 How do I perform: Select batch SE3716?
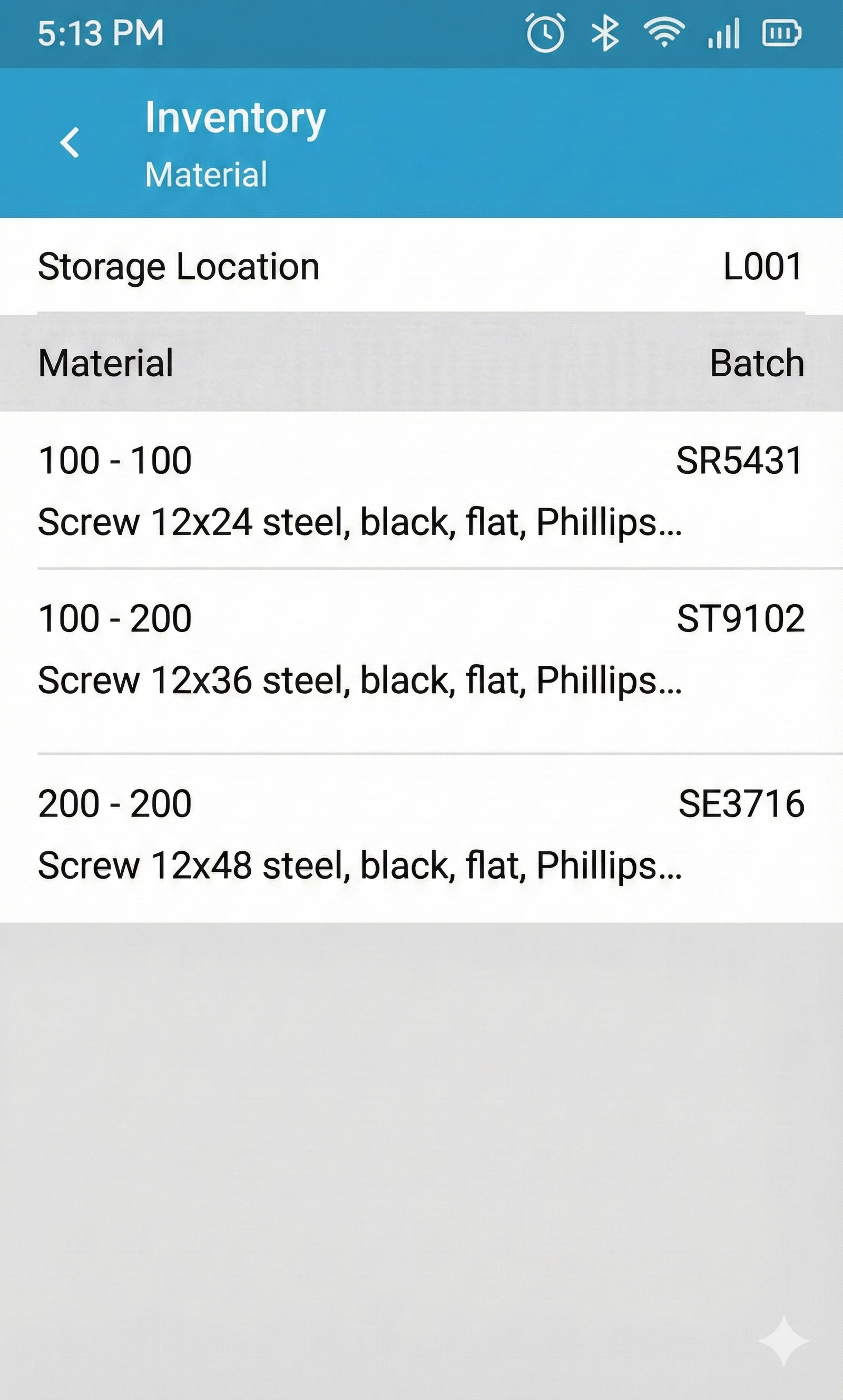click(x=741, y=803)
